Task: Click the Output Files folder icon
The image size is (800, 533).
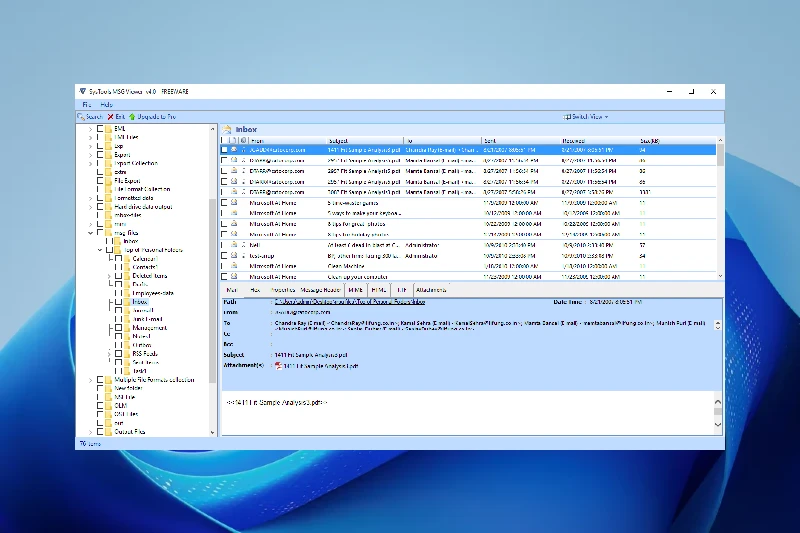Action: point(109,432)
